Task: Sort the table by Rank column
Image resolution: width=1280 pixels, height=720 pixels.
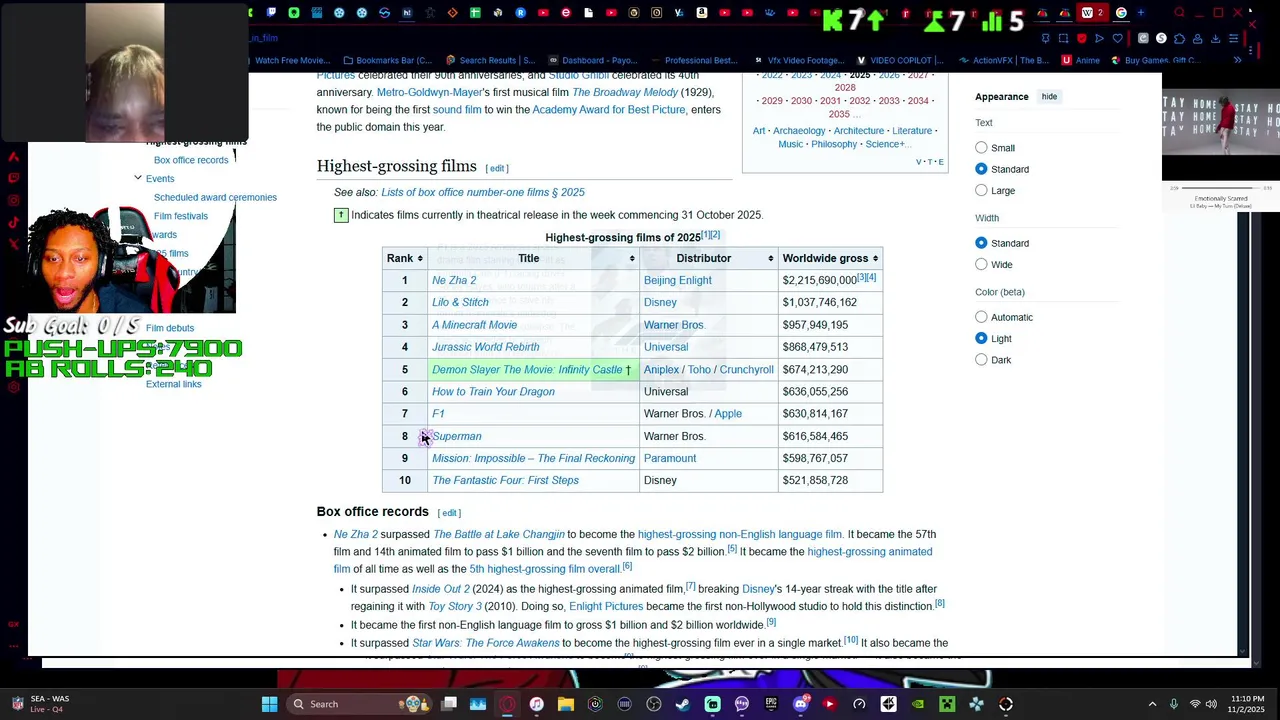Action: (x=404, y=258)
